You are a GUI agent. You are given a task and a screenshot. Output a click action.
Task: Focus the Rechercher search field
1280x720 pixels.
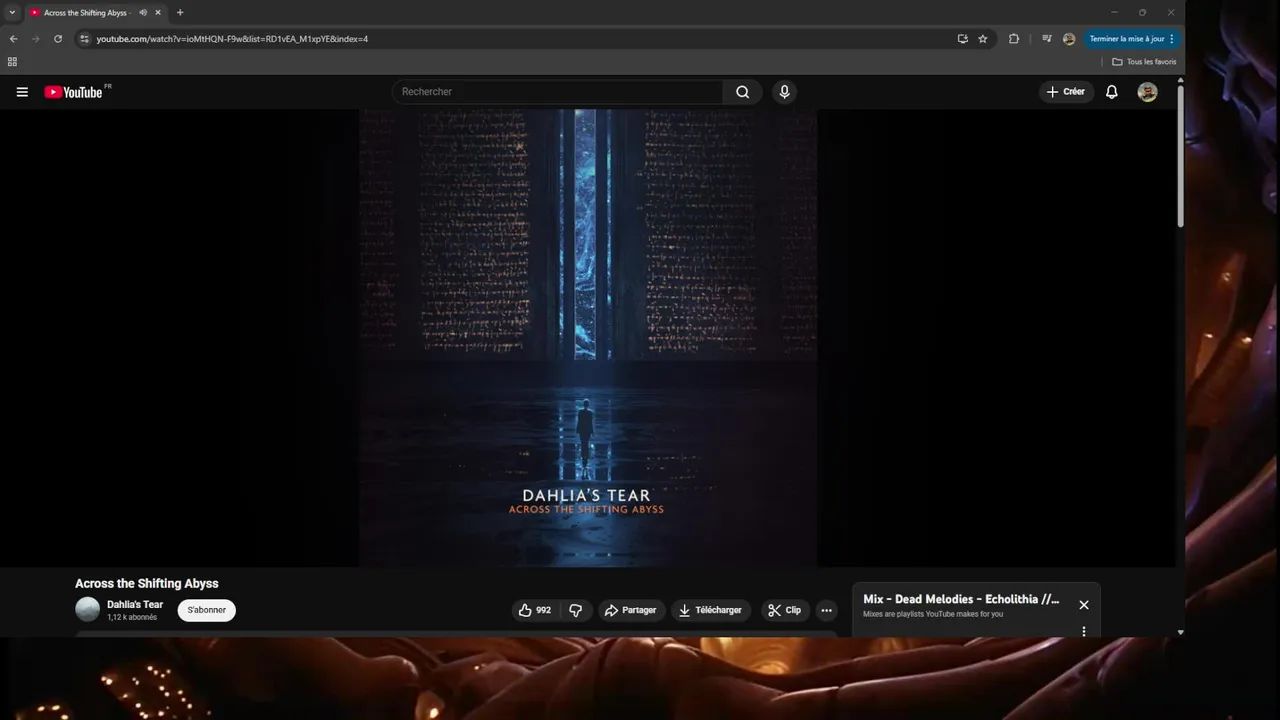tap(557, 92)
